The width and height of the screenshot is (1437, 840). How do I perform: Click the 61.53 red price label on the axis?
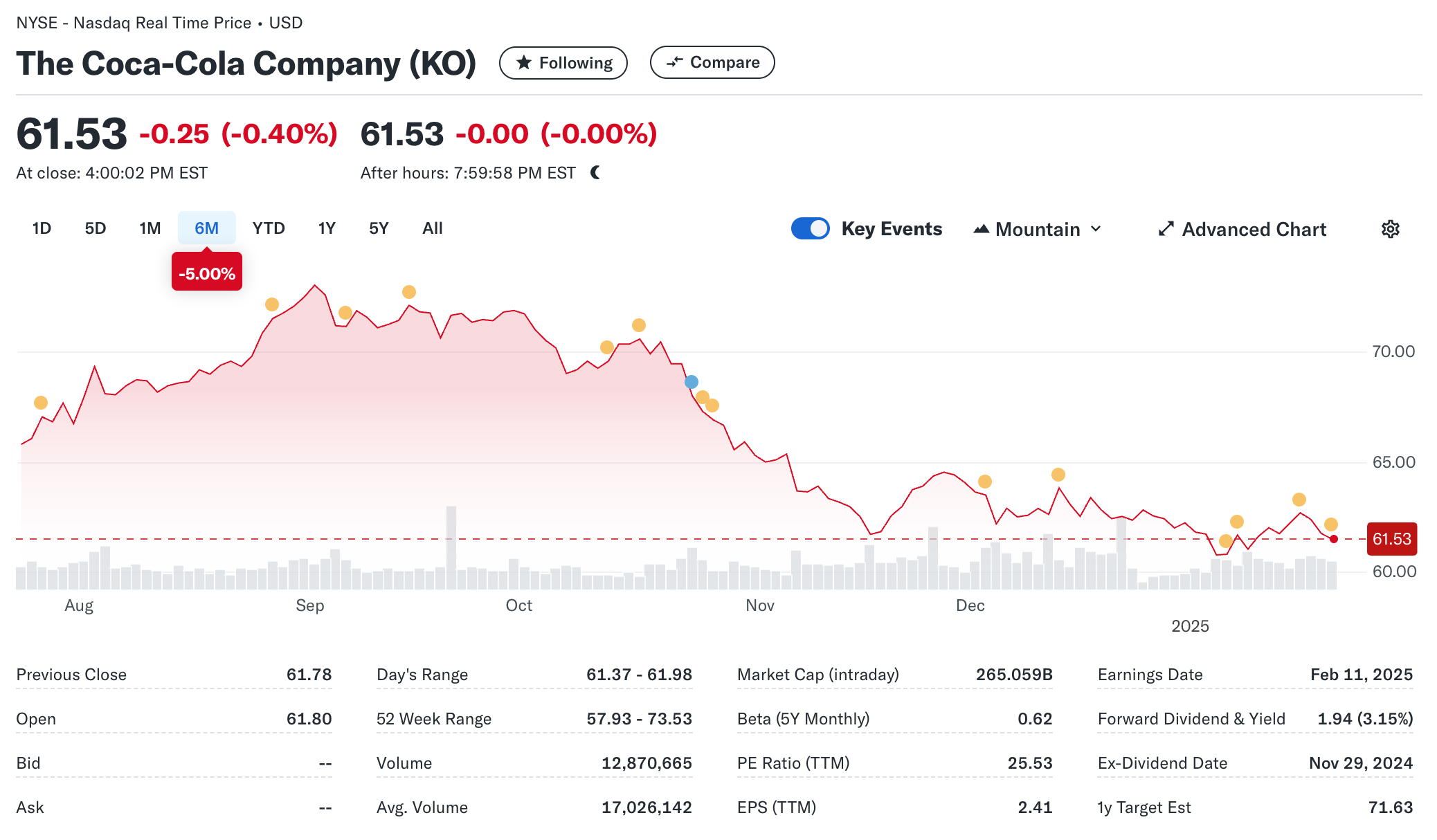pyautogui.click(x=1391, y=539)
